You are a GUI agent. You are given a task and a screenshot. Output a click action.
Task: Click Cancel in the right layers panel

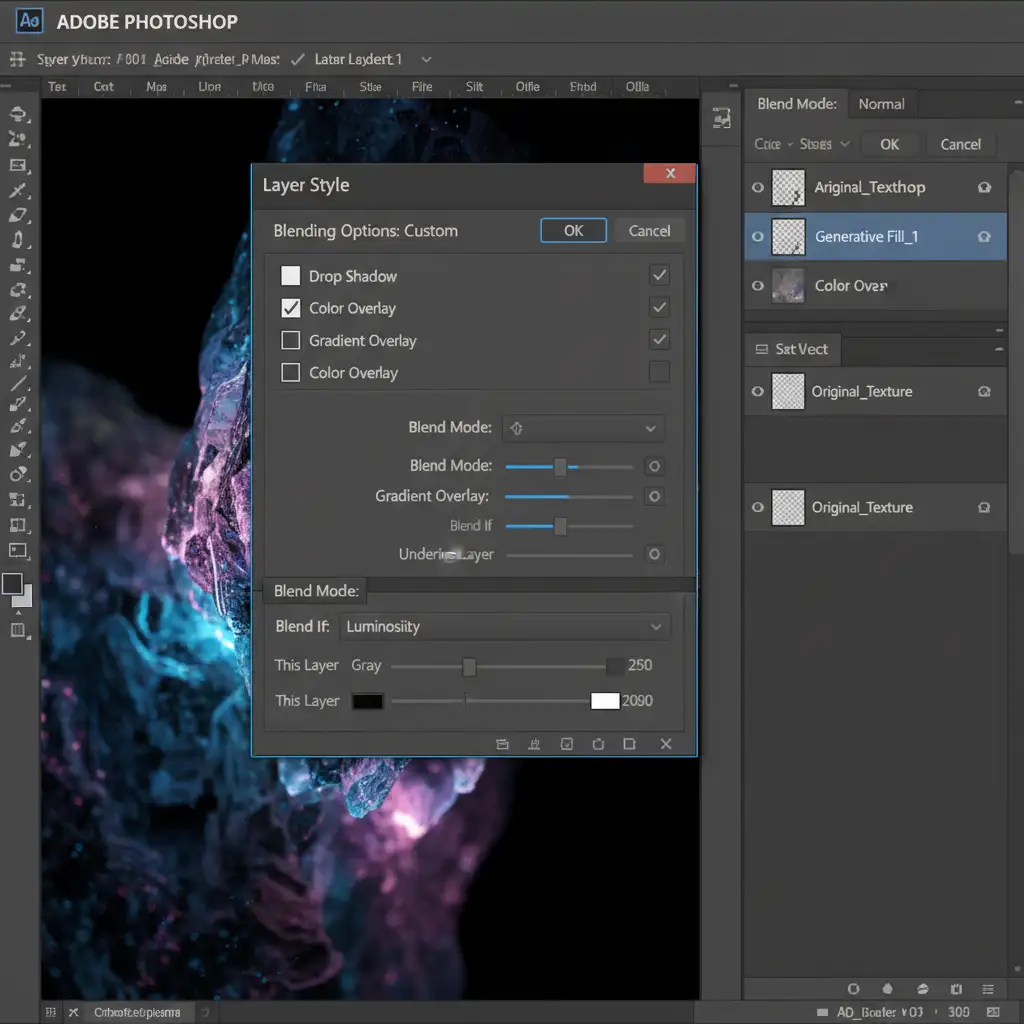tap(960, 144)
